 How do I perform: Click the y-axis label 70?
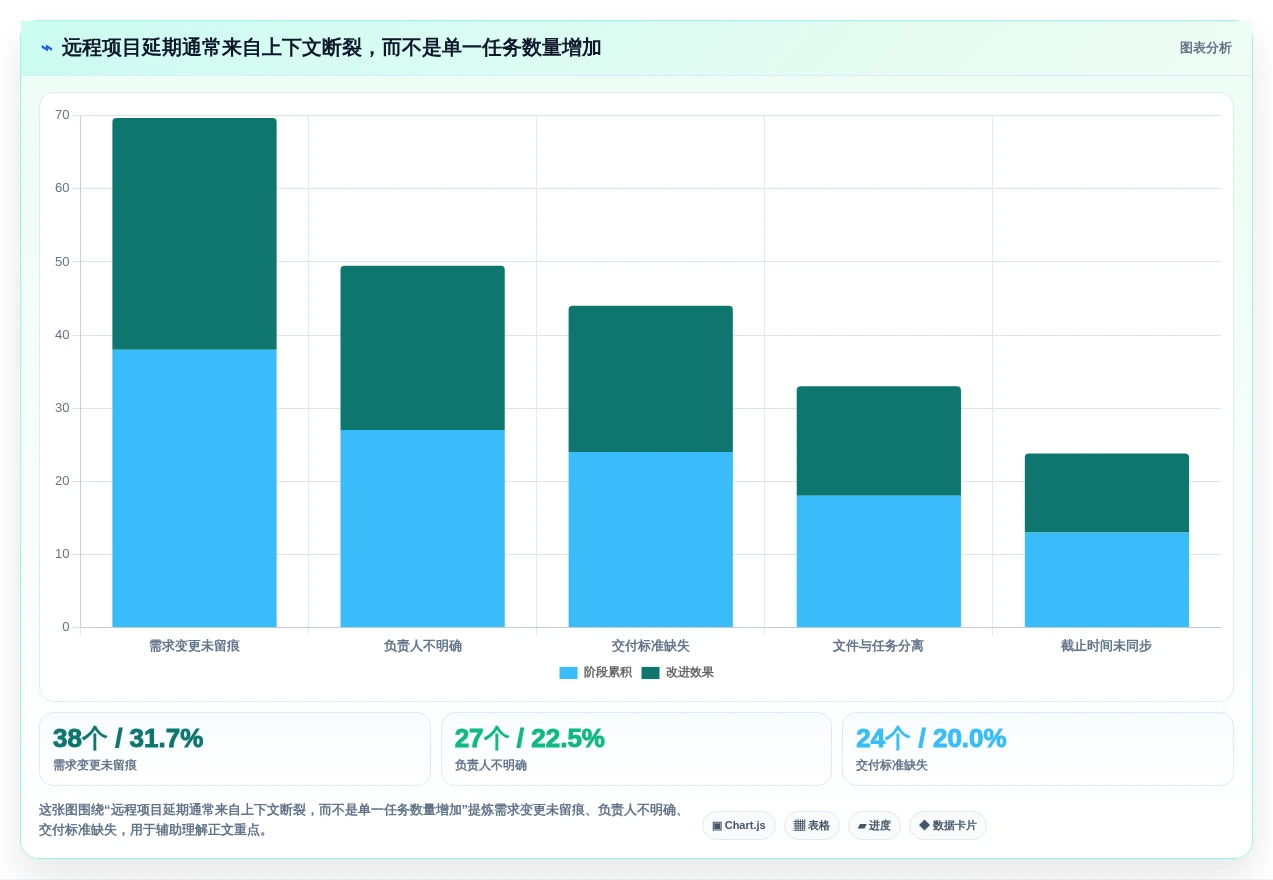62,115
